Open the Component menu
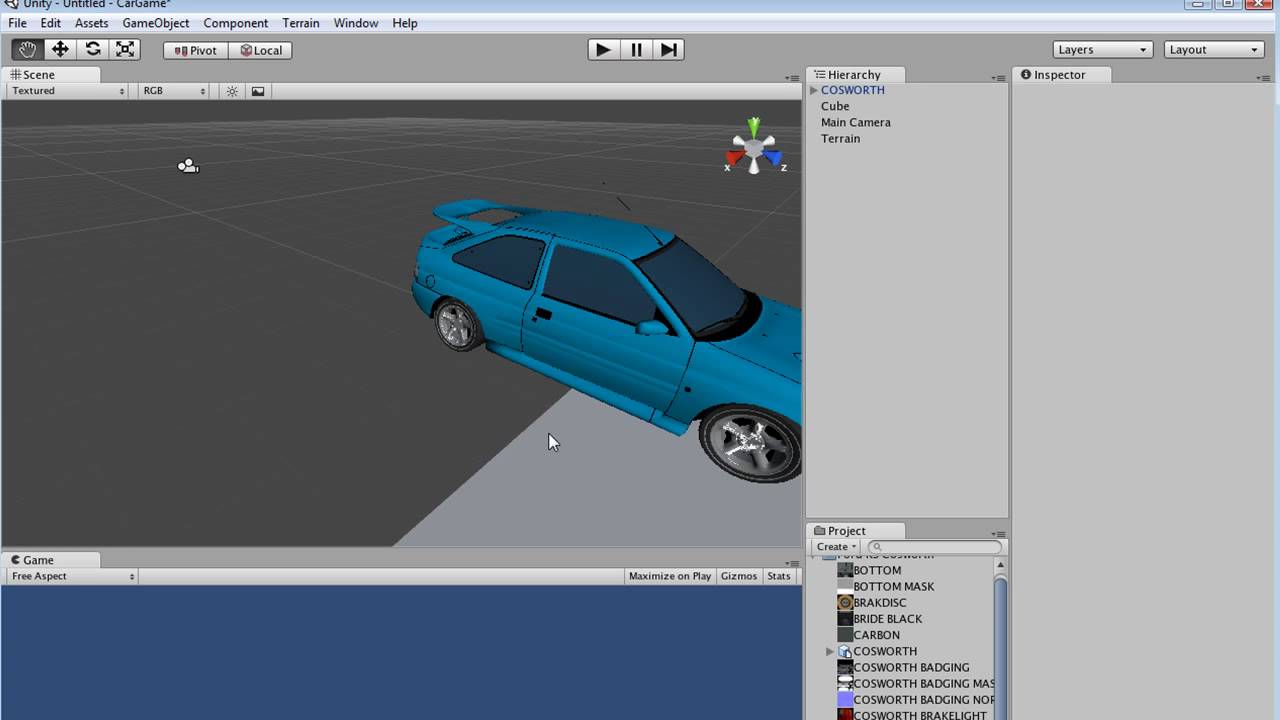This screenshot has width=1280, height=720. point(236,23)
